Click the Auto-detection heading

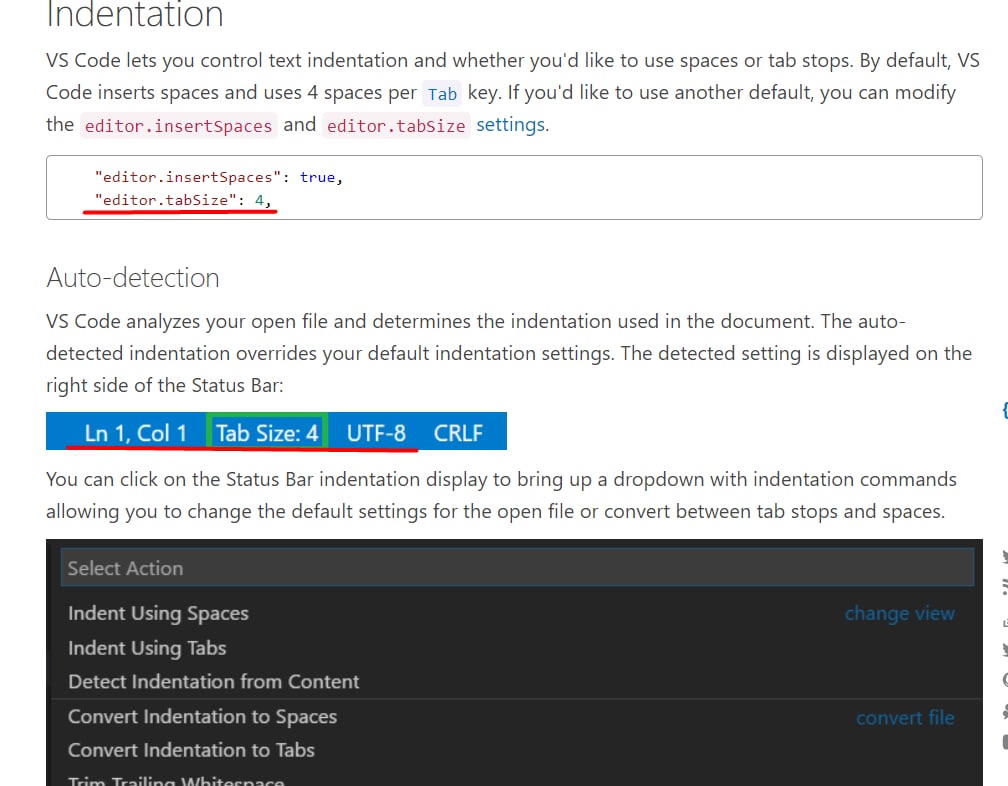coord(133,278)
